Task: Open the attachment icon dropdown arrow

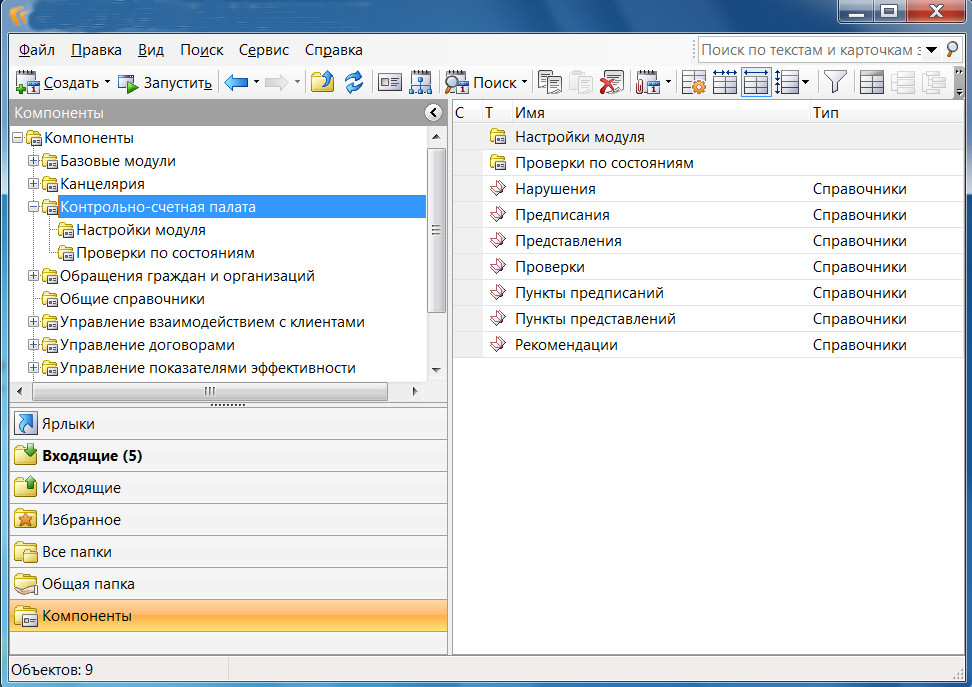Action: [x=668, y=82]
